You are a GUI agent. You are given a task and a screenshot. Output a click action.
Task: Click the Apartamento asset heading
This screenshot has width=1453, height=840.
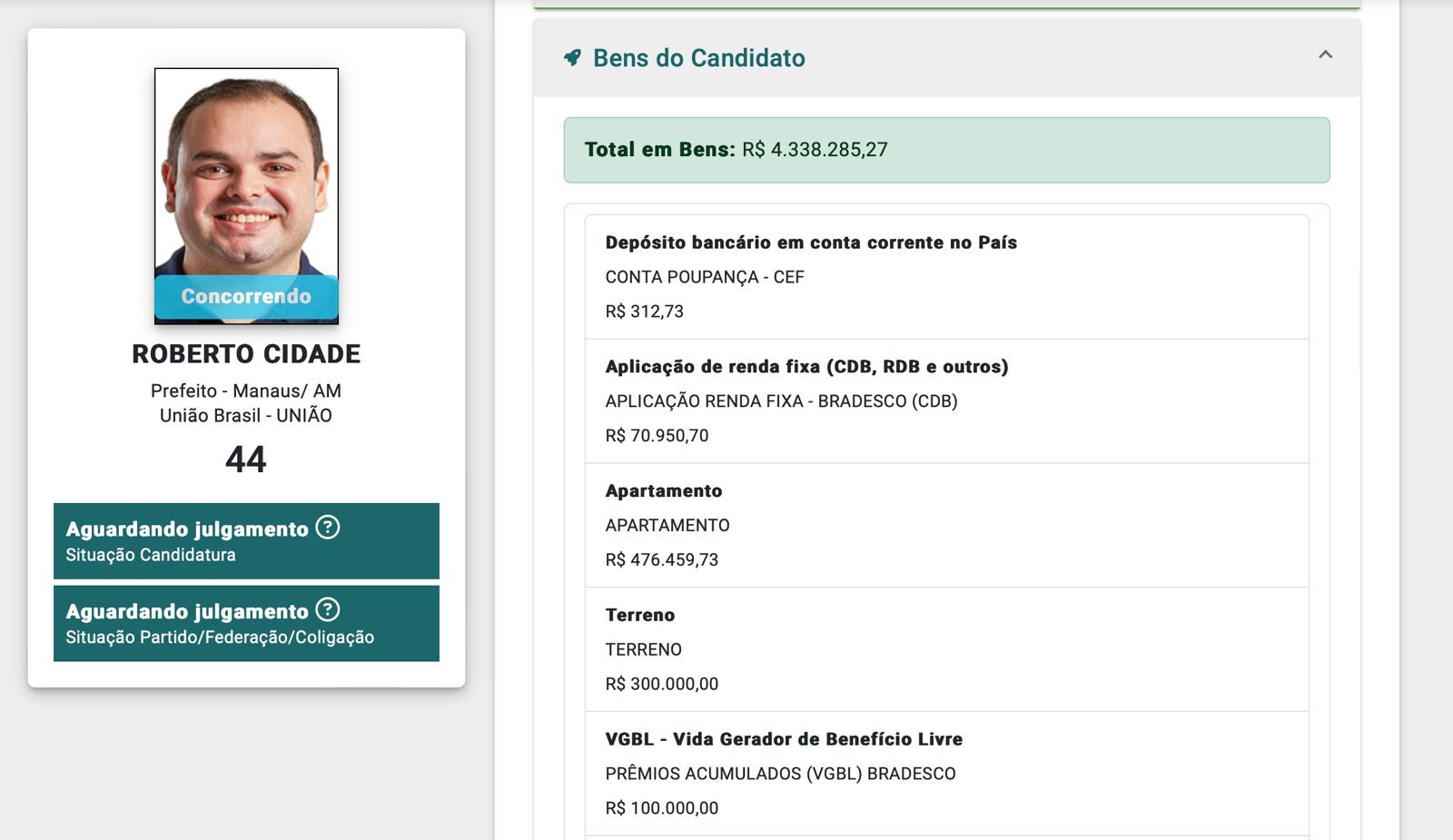[664, 491]
